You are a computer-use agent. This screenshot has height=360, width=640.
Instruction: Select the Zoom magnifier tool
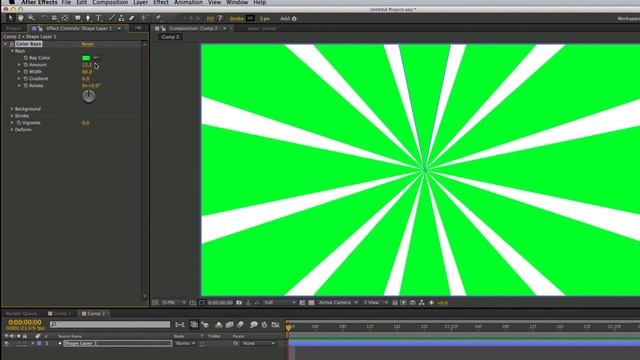point(31,18)
